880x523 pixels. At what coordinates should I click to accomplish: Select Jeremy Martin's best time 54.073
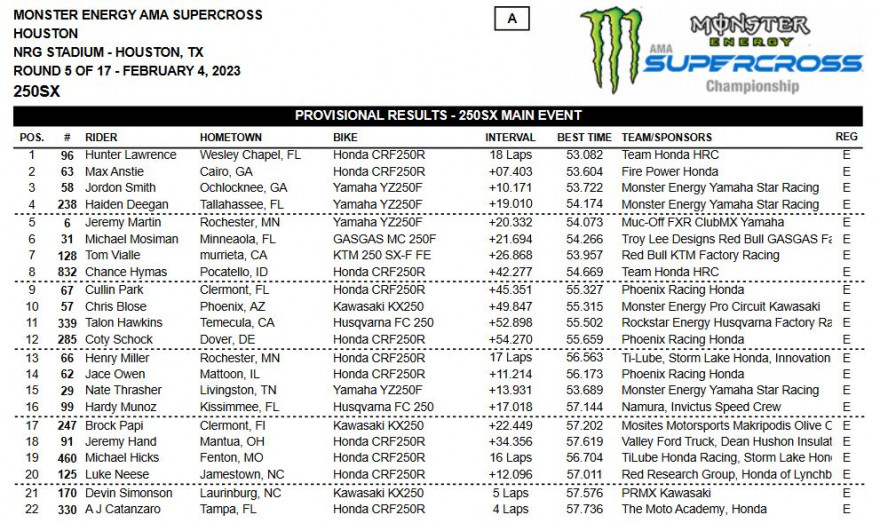point(584,222)
